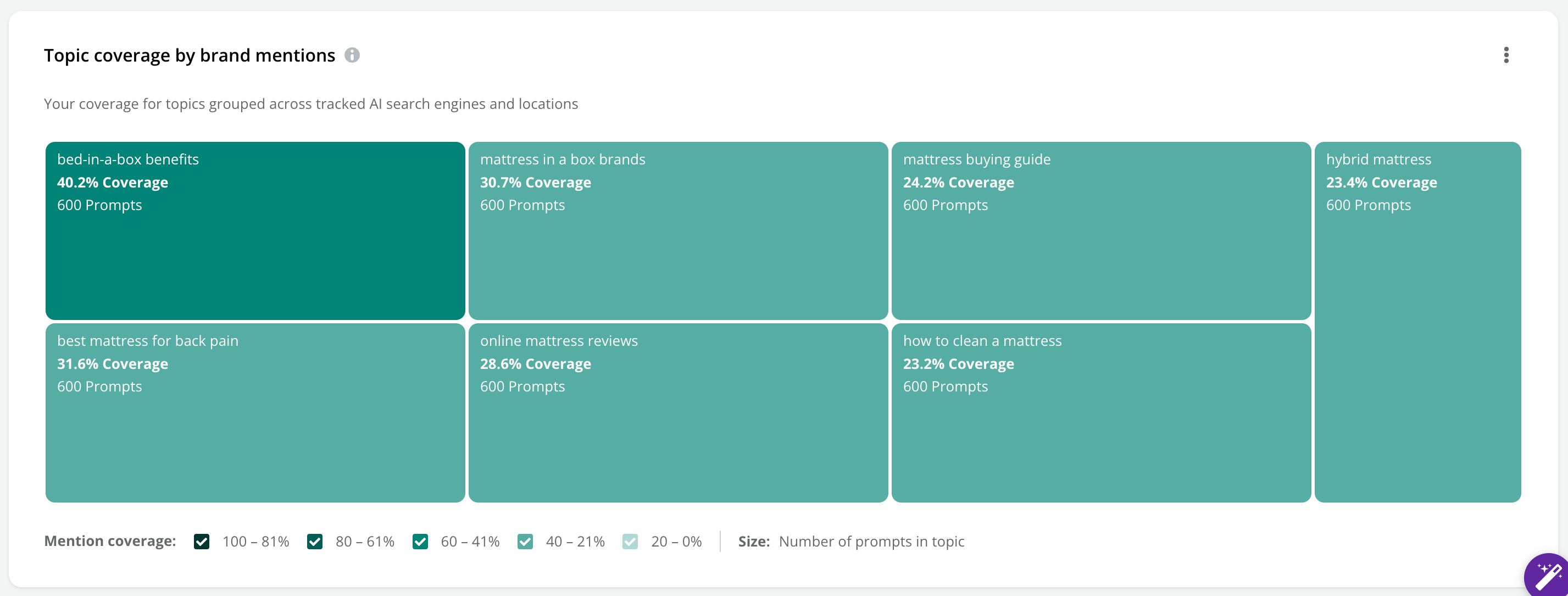This screenshot has width=1568, height=596.
Task: Open the online mattress reviews tile
Action: pos(678,412)
